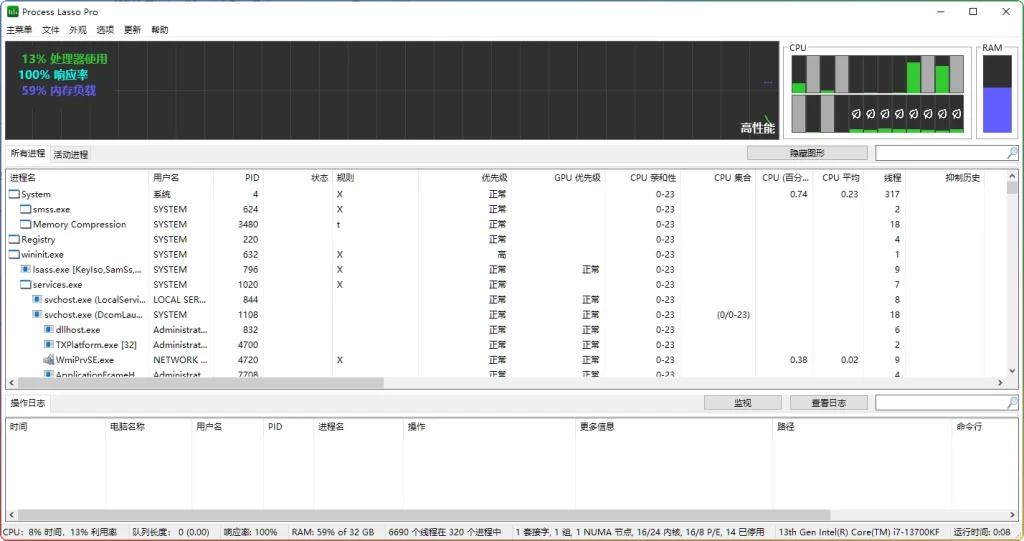This screenshot has width=1024, height=541.
Task: Click the Process Lasso Pro title bar icon
Action: [x=12, y=12]
